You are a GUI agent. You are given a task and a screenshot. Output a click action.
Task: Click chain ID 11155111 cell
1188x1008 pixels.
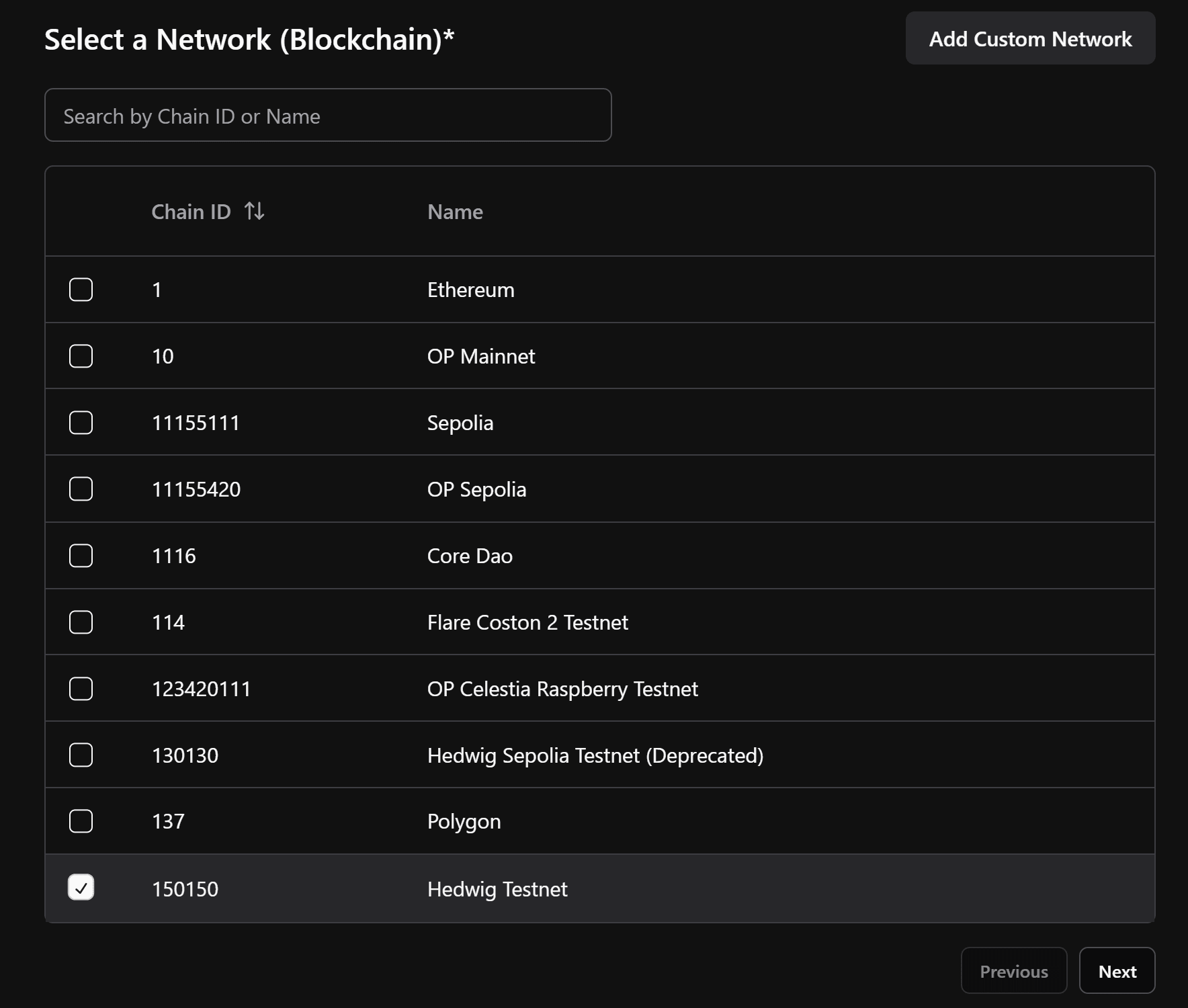(196, 423)
